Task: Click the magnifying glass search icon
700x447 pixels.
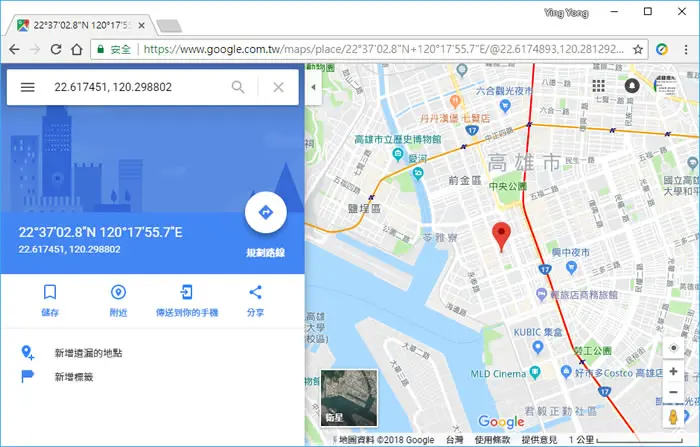Action: coord(238,87)
